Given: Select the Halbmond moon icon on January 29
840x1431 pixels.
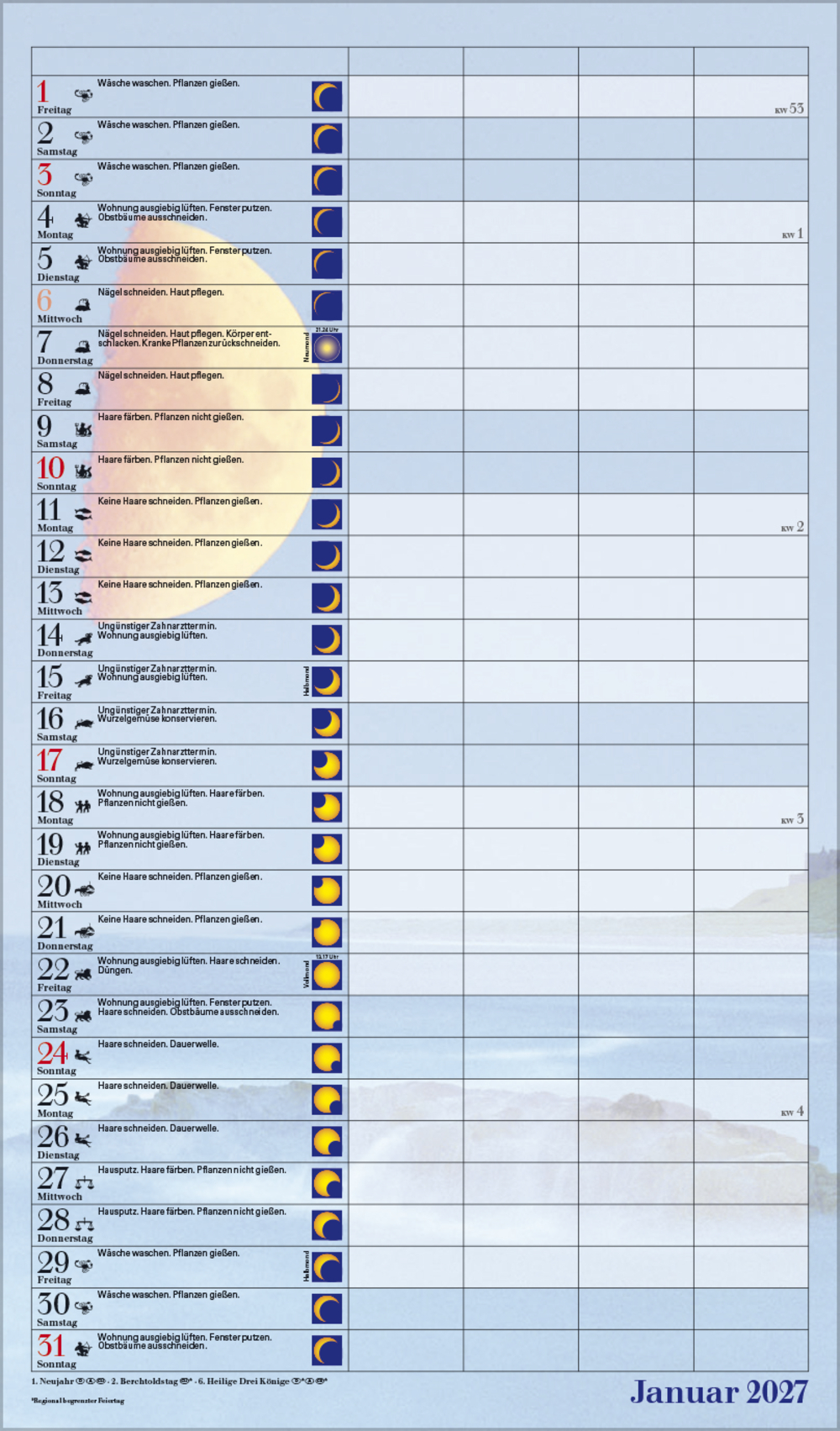Looking at the screenshot, I should click(x=327, y=1267).
